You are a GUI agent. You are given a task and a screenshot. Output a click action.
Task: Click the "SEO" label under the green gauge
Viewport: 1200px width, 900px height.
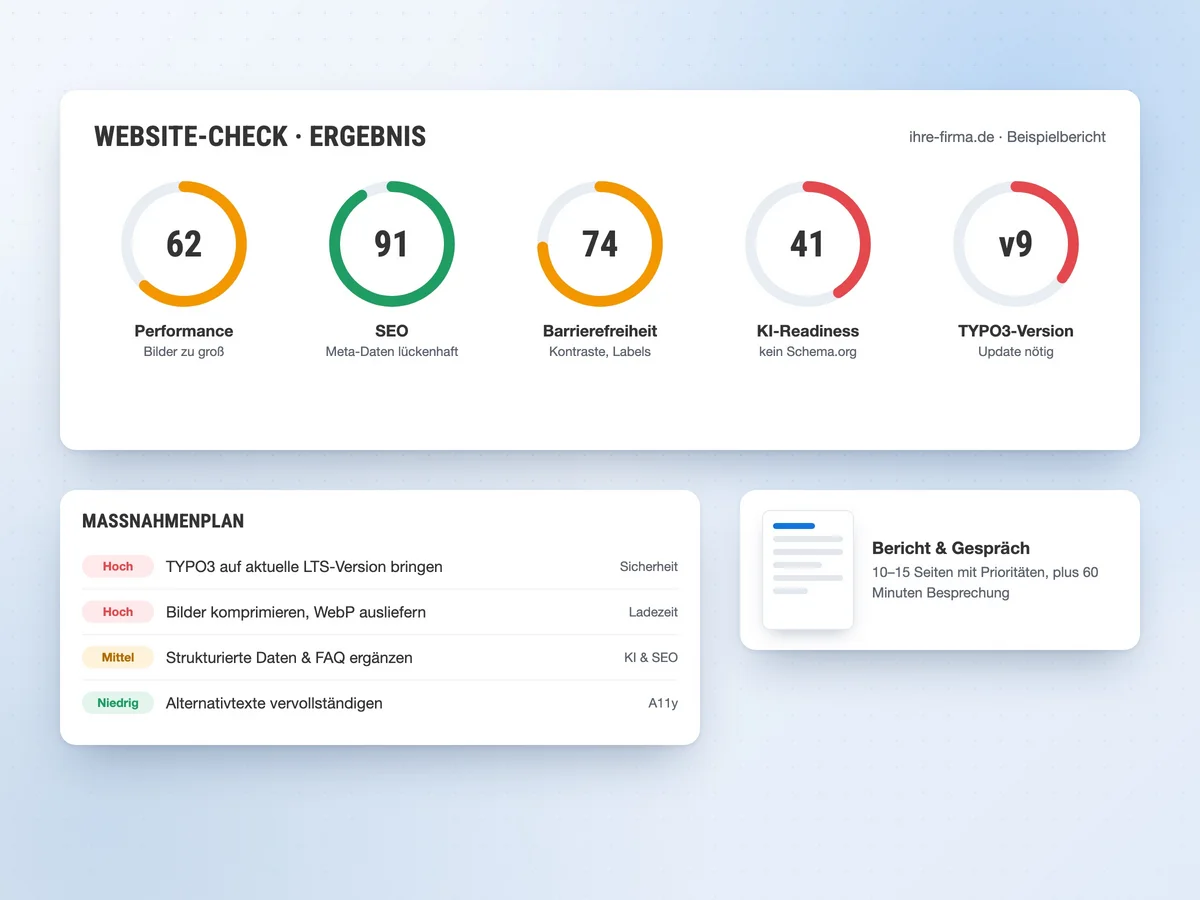point(392,331)
